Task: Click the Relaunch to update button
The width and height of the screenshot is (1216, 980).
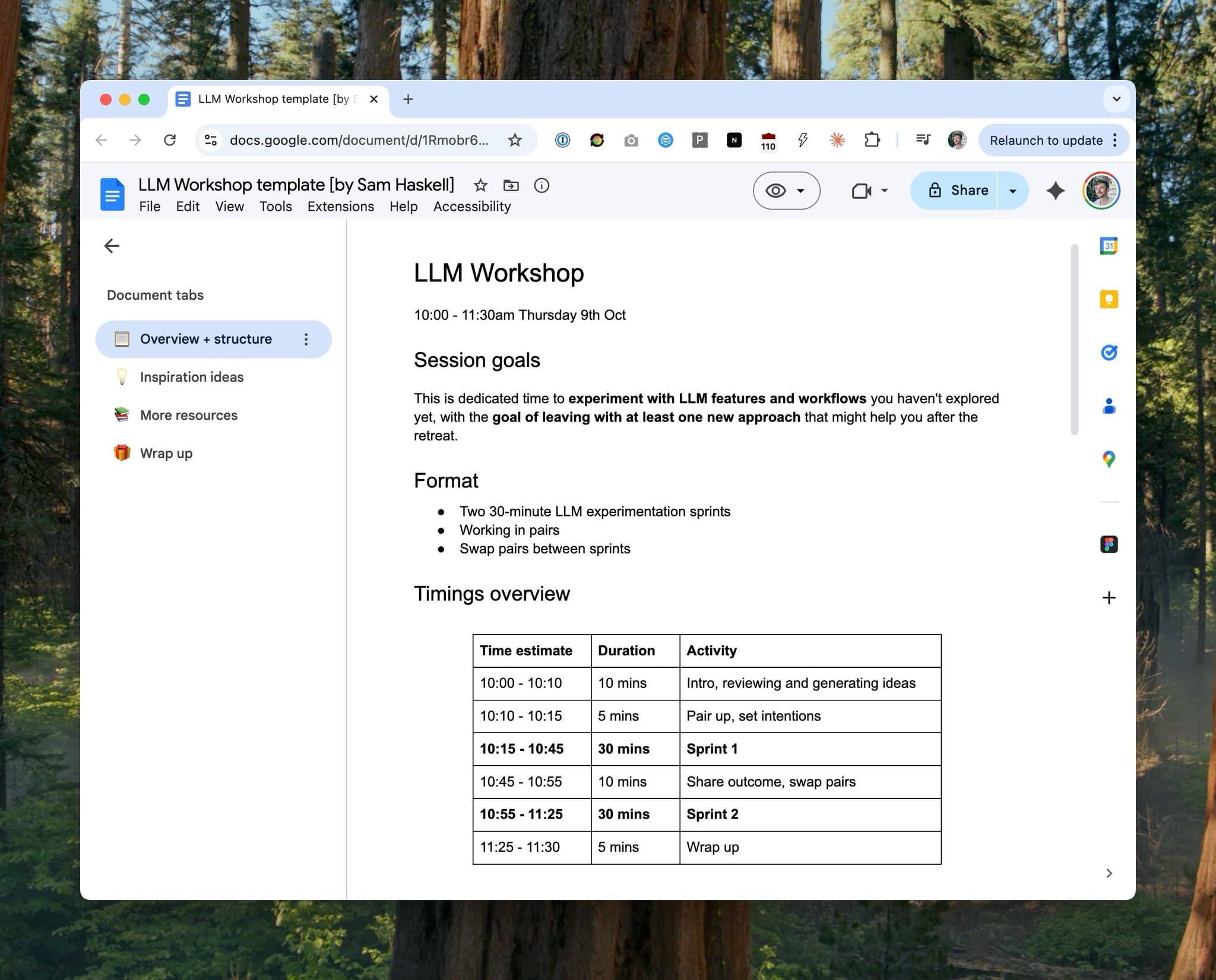Action: click(x=1046, y=141)
